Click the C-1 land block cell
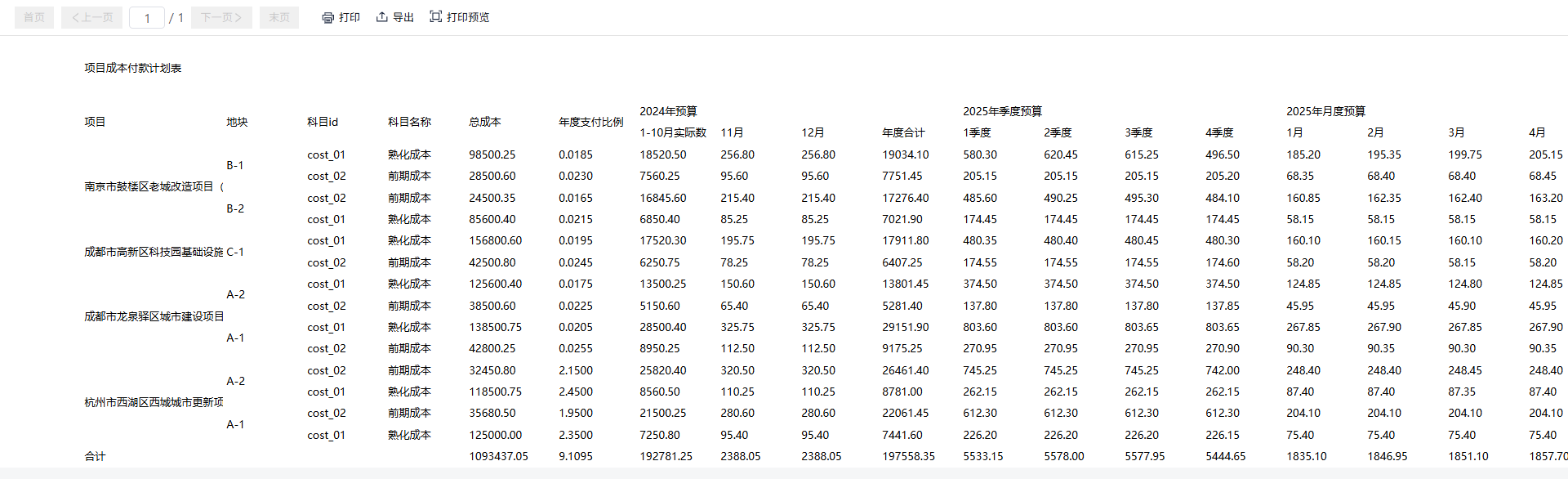 coord(235,252)
